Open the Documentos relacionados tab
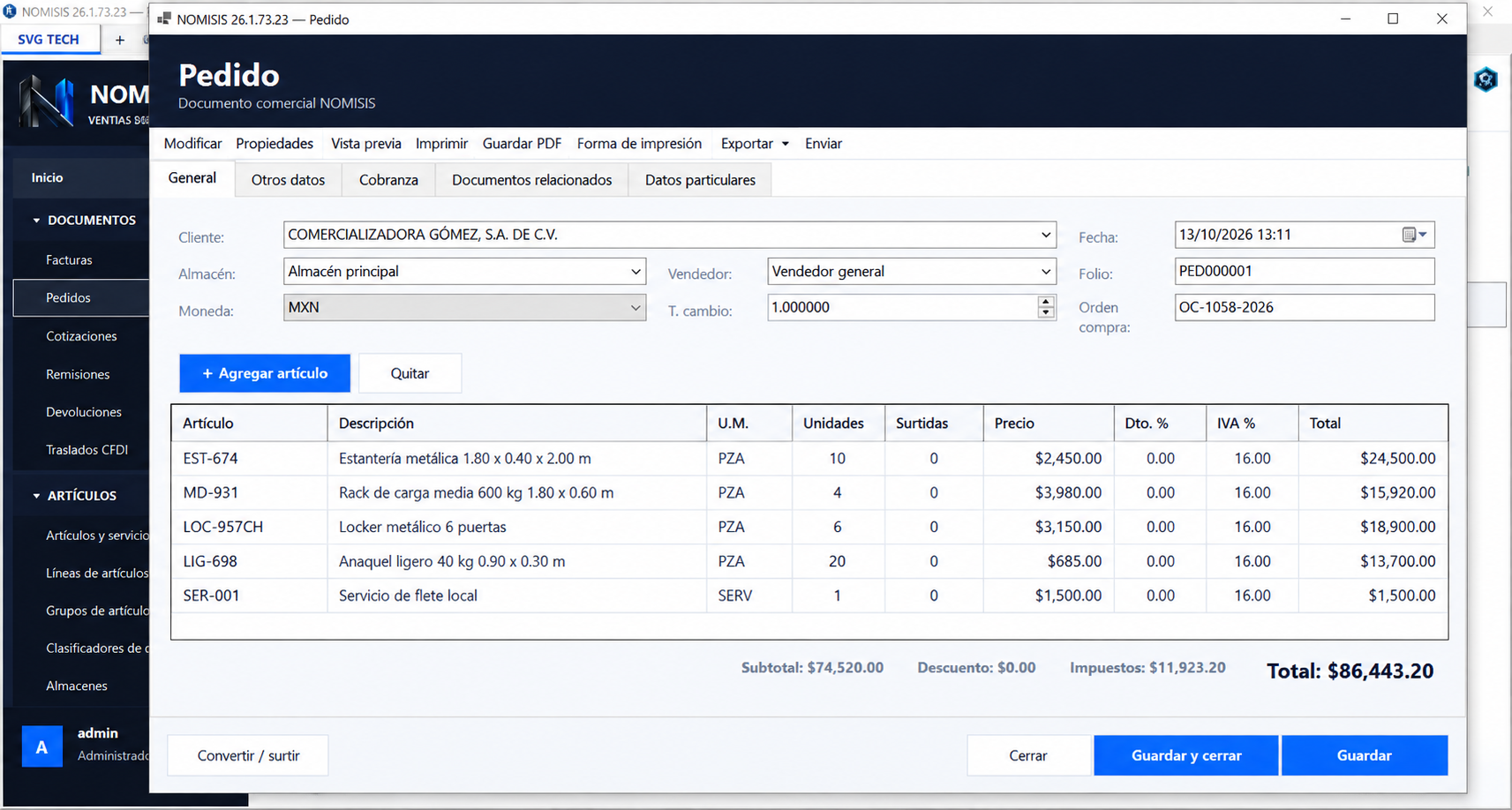 [531, 180]
